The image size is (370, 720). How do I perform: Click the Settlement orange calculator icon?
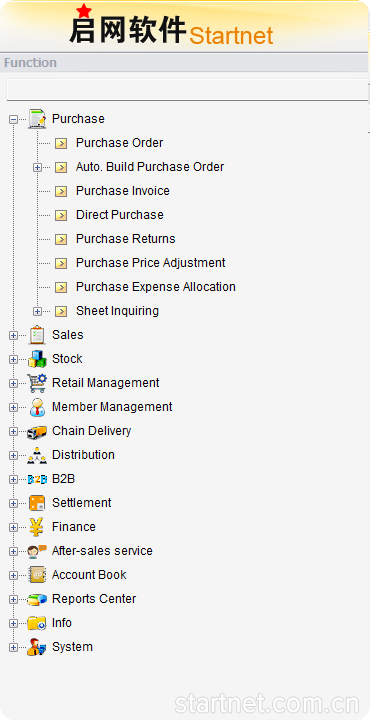pyautogui.click(x=37, y=503)
